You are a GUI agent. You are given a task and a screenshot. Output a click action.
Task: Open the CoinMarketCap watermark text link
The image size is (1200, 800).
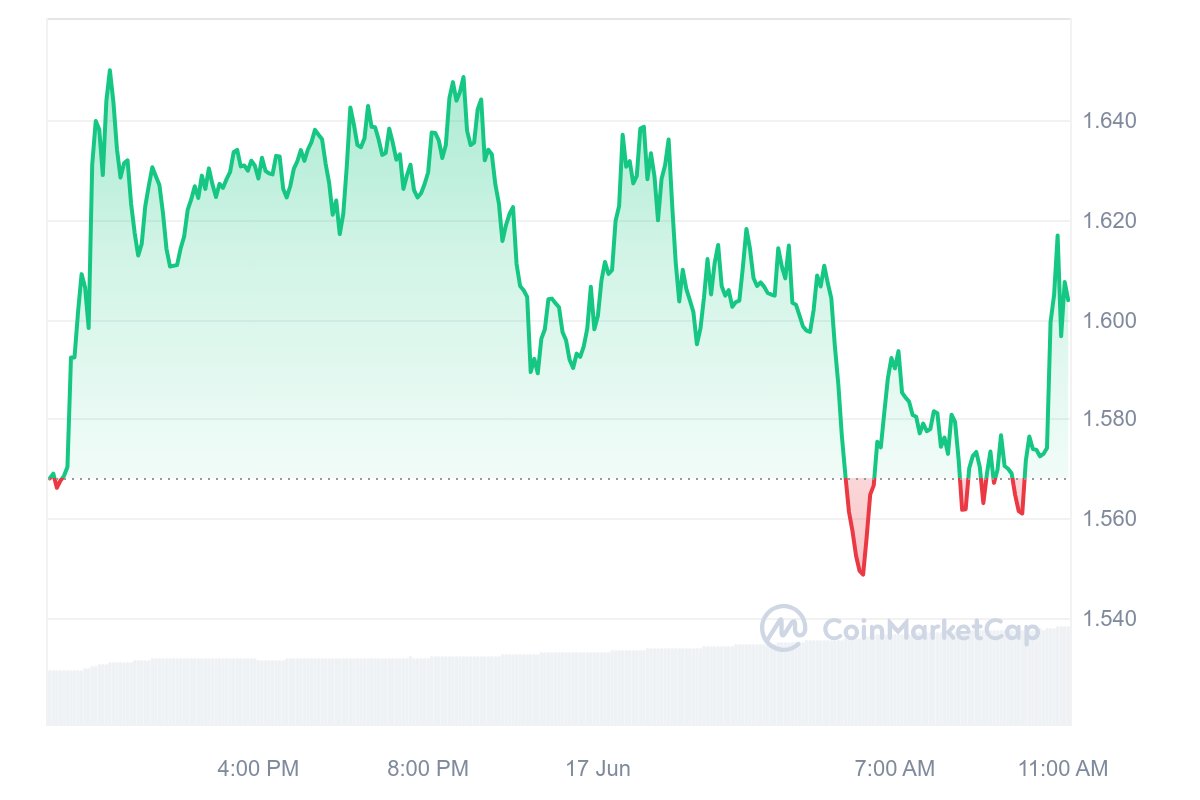tap(931, 629)
